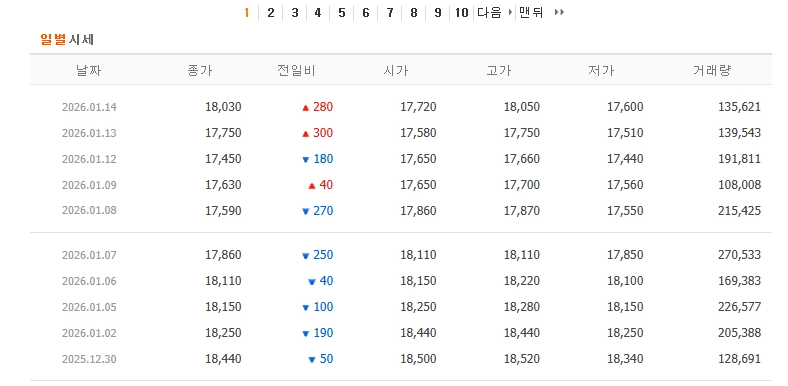The width and height of the screenshot is (788, 386).
Task: Select the date 2026.01.13
Action: 89,133
